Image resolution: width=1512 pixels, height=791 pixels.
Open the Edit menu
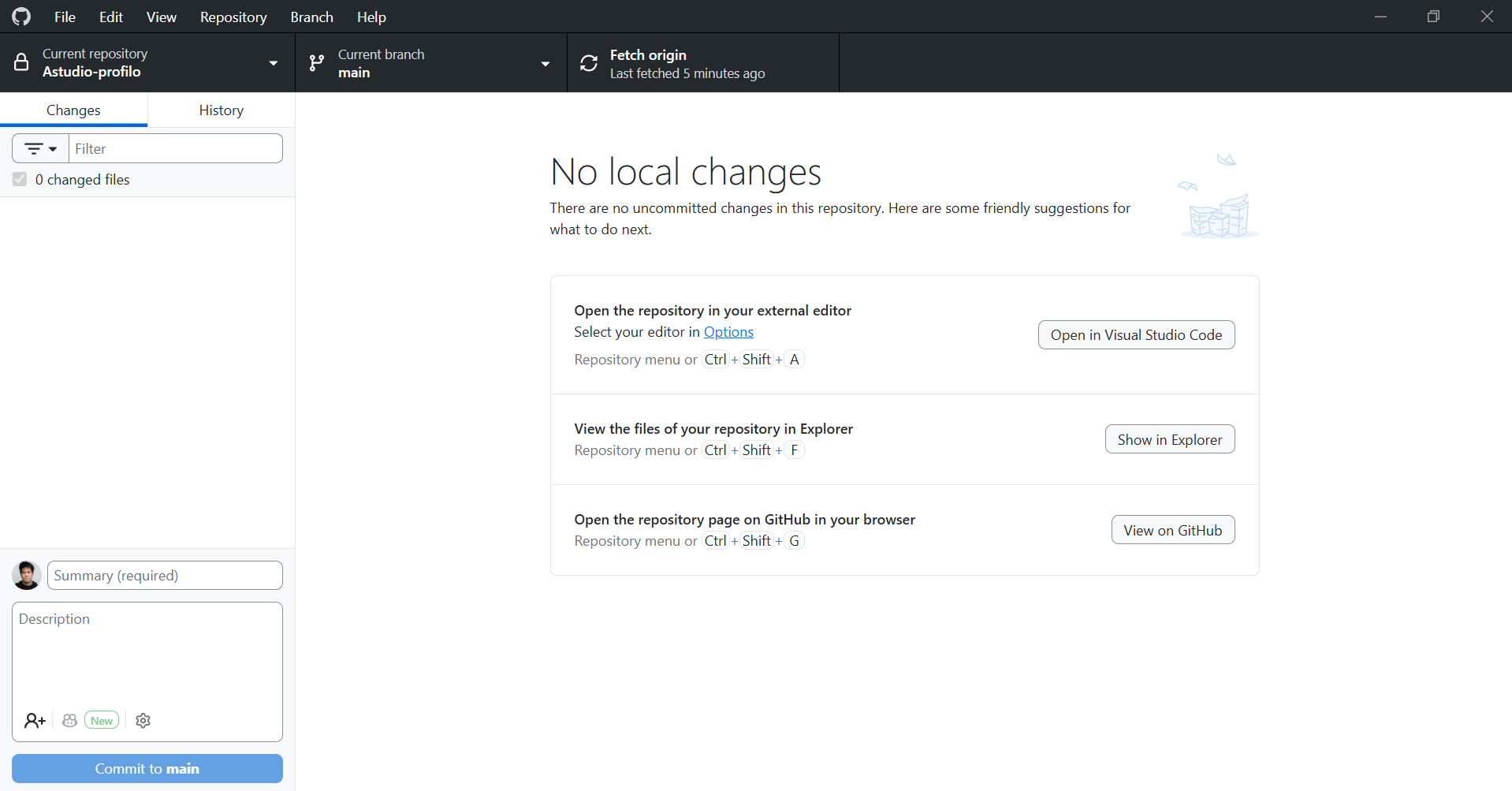111,17
